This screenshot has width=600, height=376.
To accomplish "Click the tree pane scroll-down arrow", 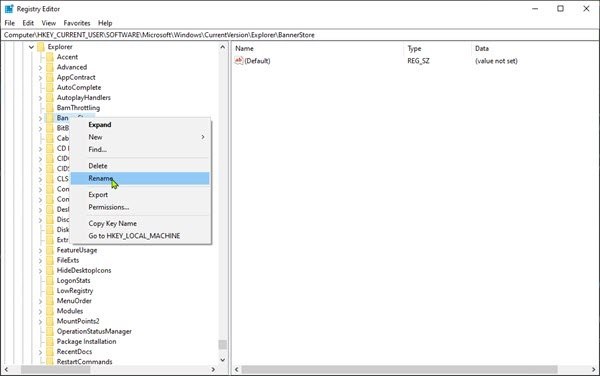I will [x=223, y=360].
